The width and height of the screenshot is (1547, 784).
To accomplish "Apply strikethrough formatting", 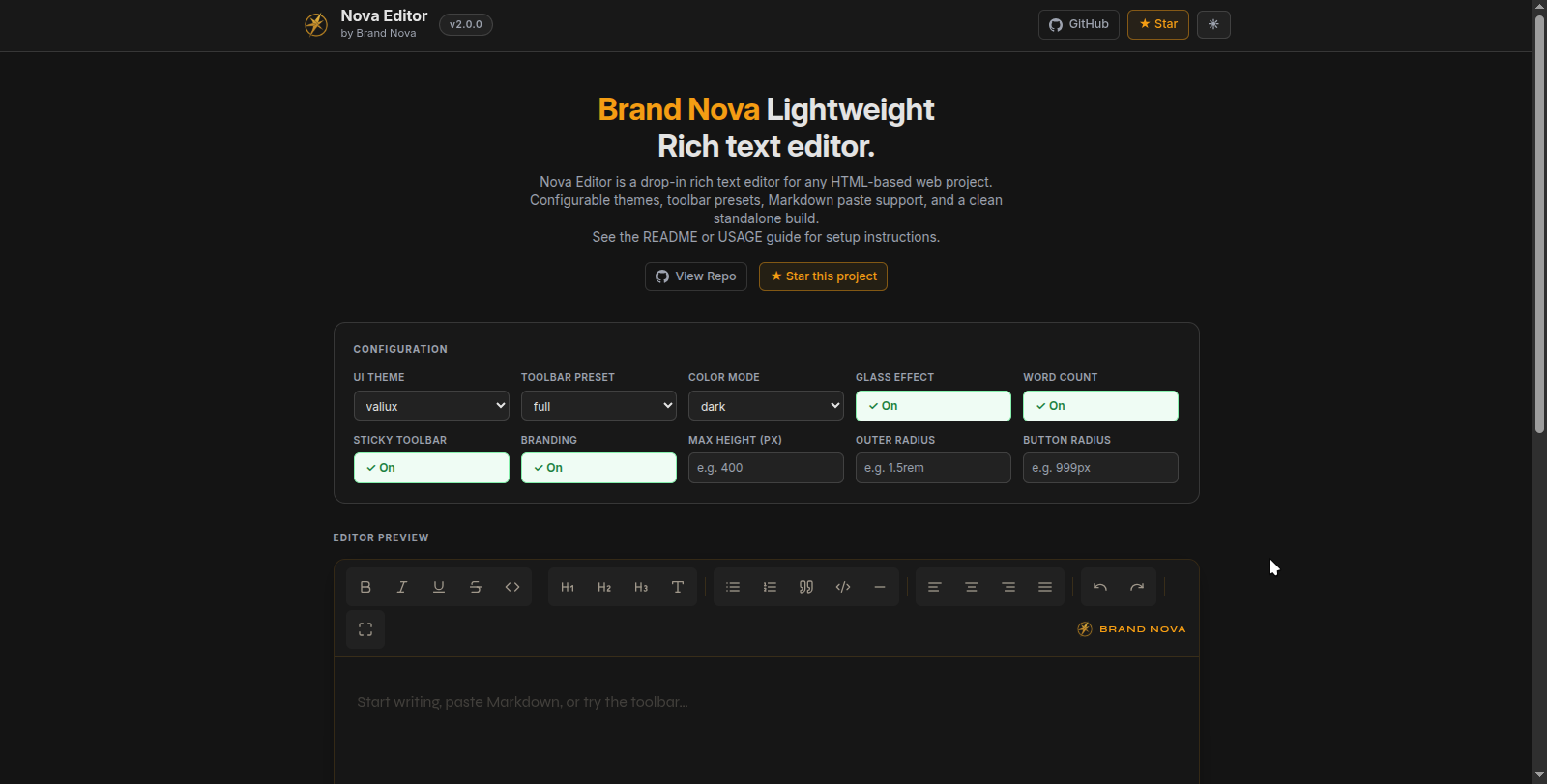I will point(476,587).
